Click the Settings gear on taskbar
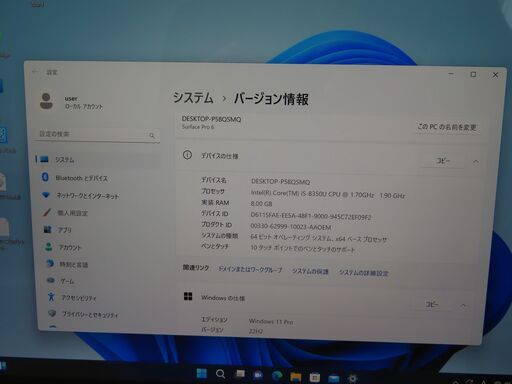Screen dimensions: 512x384 [352, 379]
